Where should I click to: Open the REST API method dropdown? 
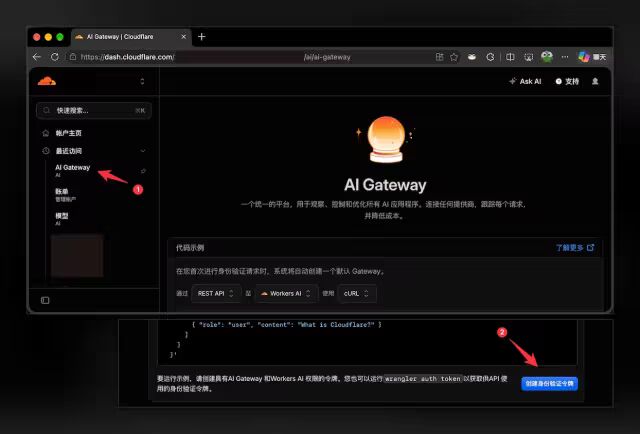(216, 294)
